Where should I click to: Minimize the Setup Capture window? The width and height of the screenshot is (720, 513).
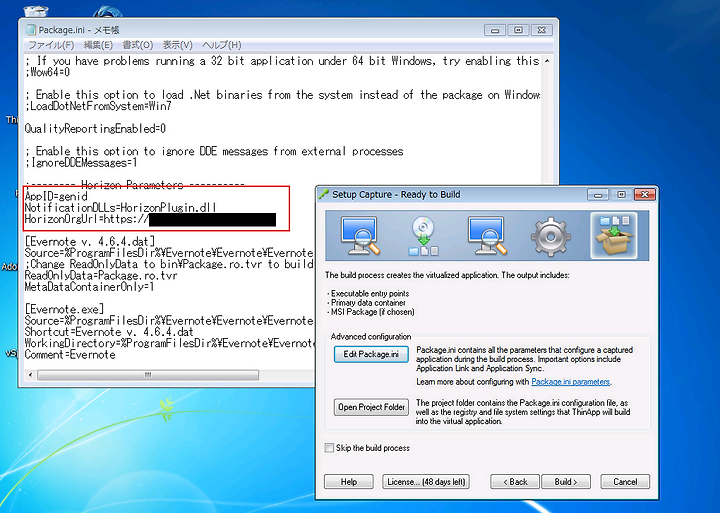[598, 195]
